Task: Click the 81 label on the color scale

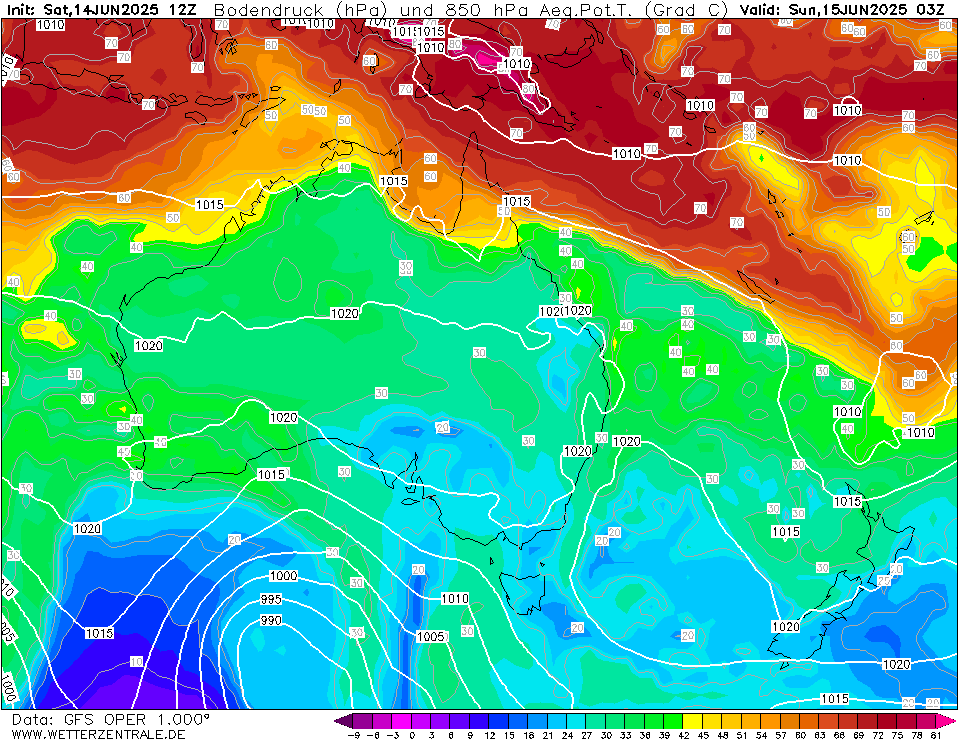Action: click(x=936, y=735)
